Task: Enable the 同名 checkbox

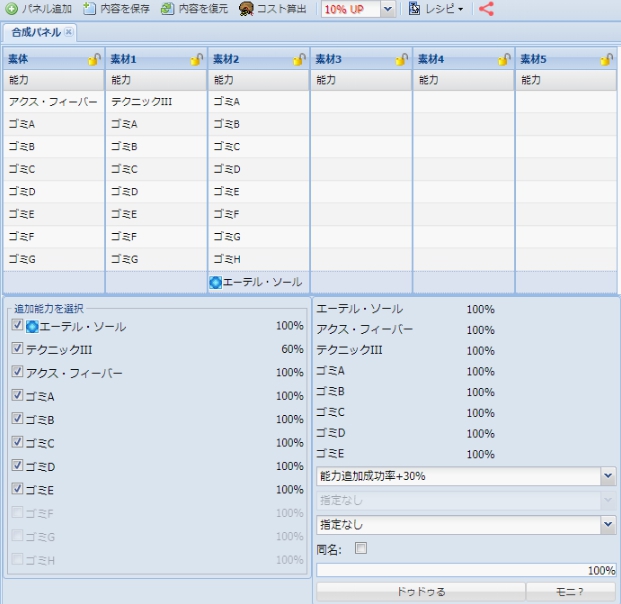Action: [360, 549]
